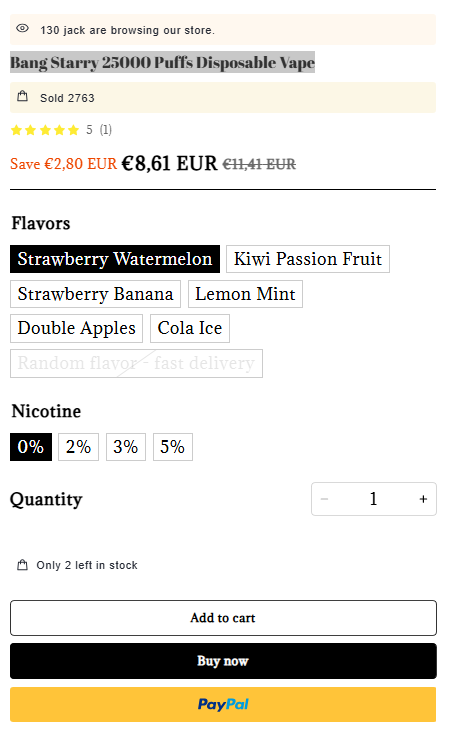The image size is (458, 737).
Task: Select Kiwi Passion Fruit flavor
Action: click(308, 259)
